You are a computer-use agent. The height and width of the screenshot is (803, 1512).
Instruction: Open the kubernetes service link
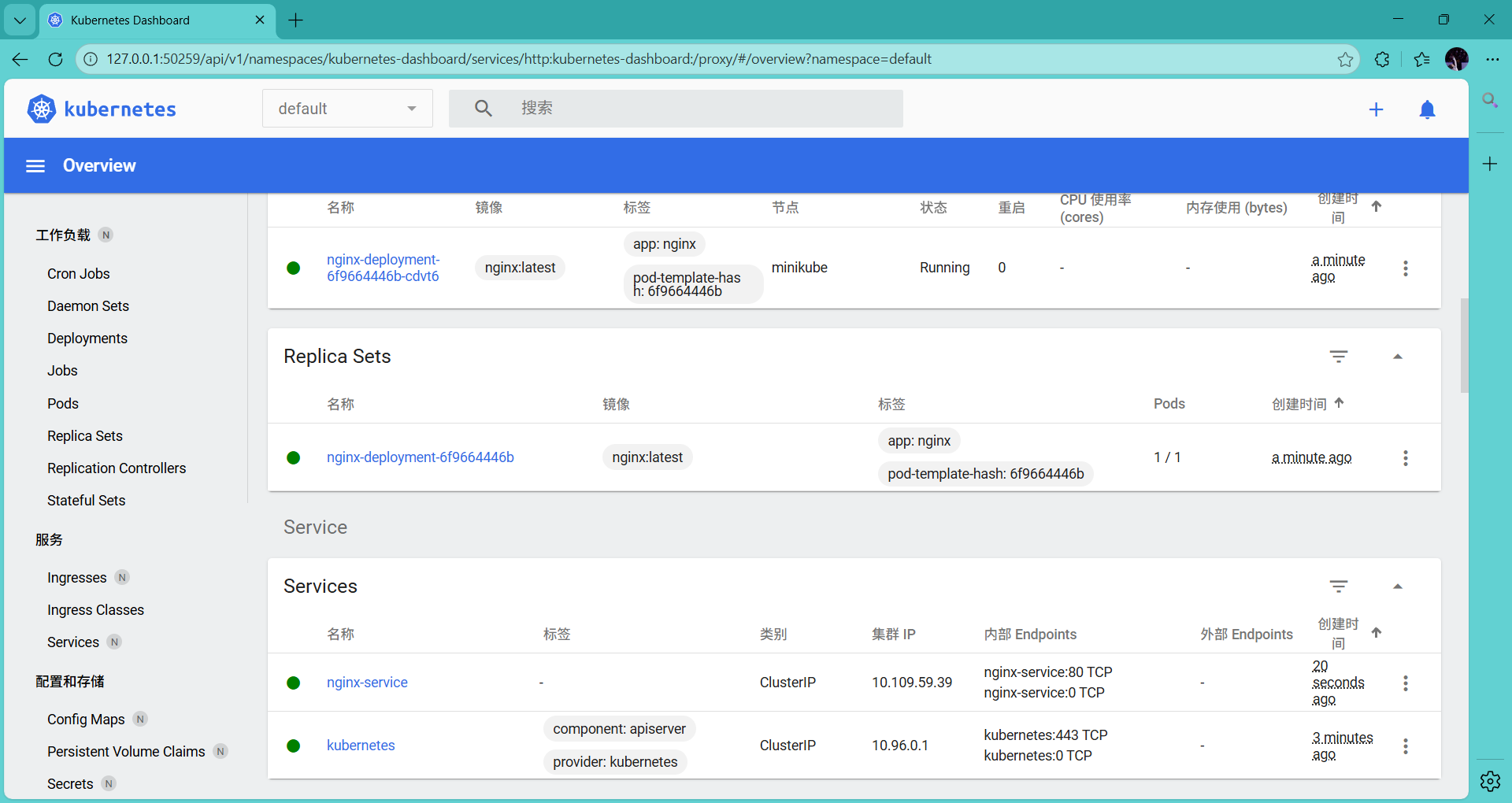[x=361, y=746]
